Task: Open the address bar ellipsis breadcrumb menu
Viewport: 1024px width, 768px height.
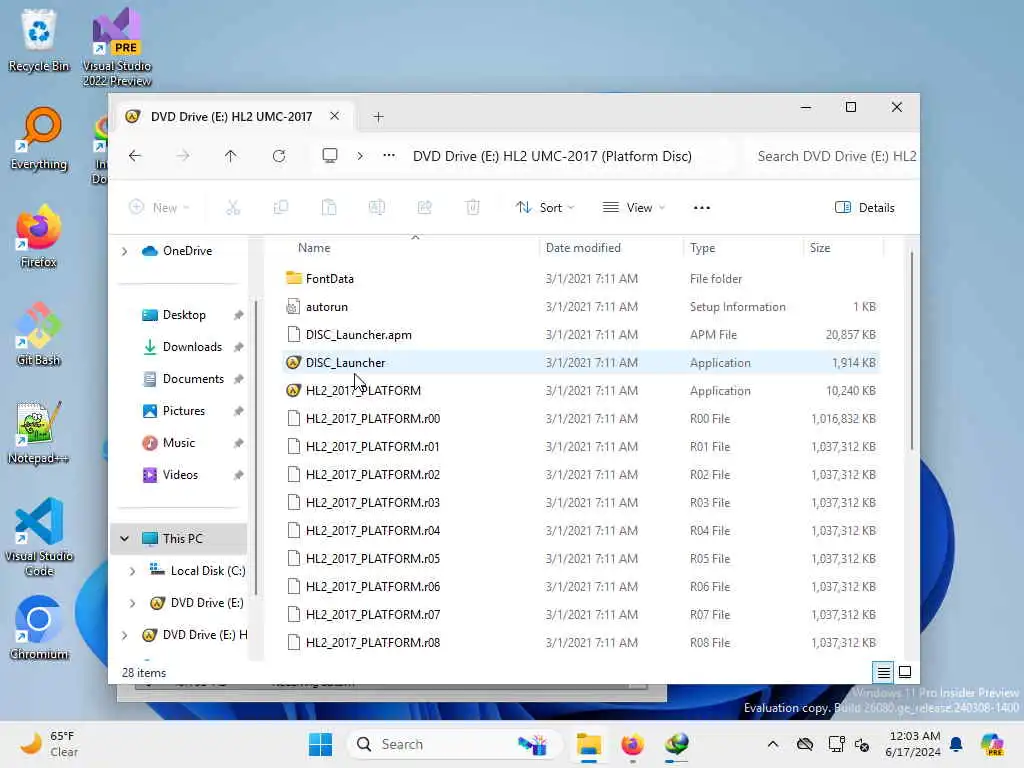Action: click(x=389, y=156)
